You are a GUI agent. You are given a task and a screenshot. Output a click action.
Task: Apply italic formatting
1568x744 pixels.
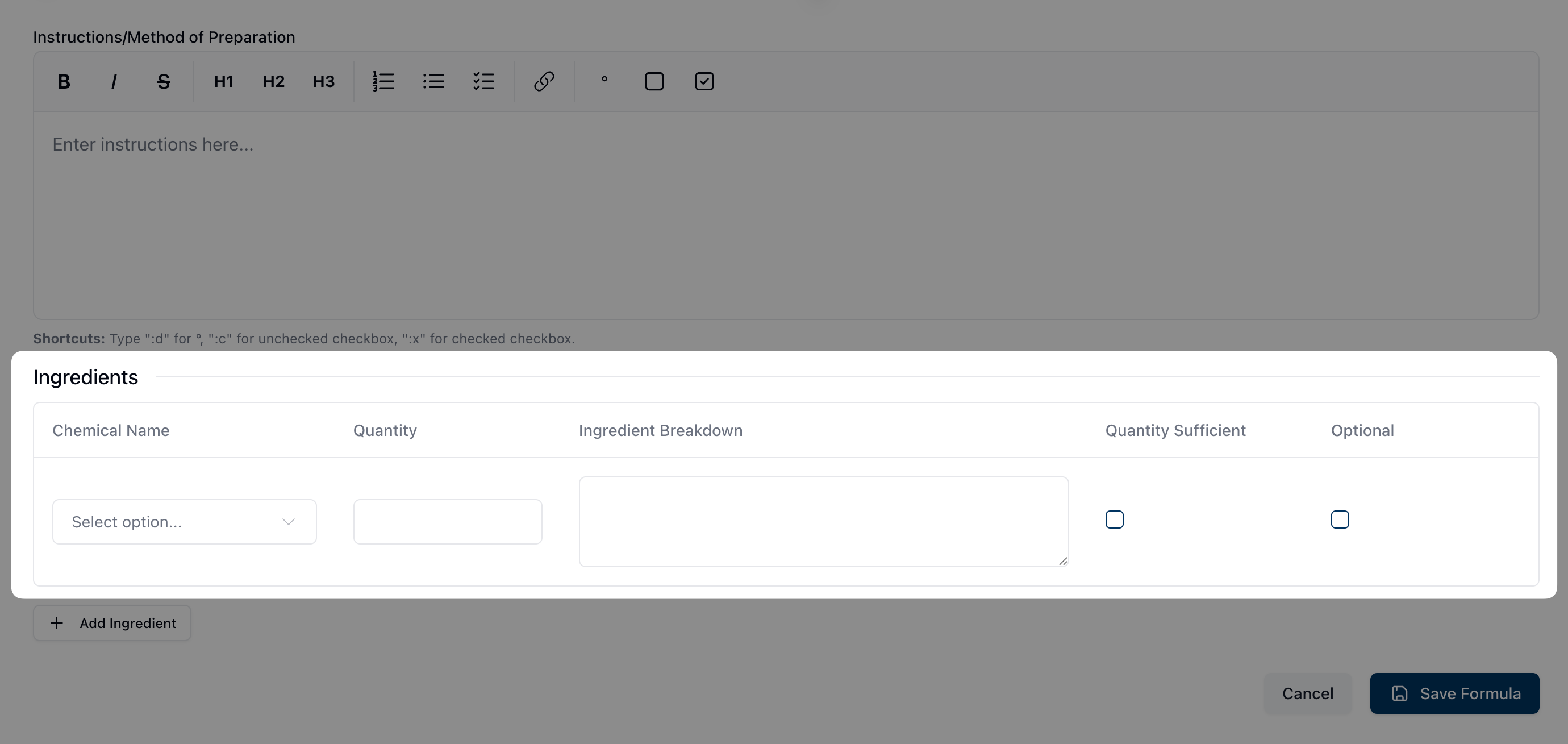114,82
